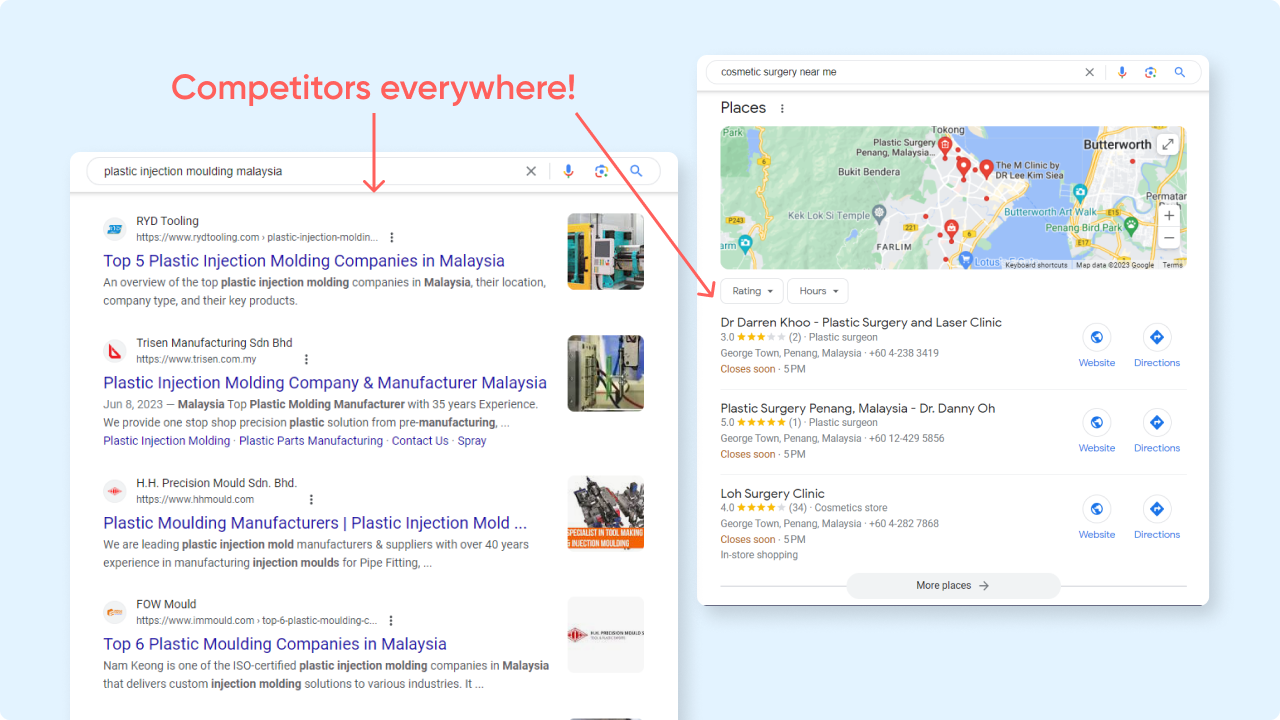1280x720 pixels.
Task: Get Directions to Dr Darren Khoo clinic
Action: 1157,347
